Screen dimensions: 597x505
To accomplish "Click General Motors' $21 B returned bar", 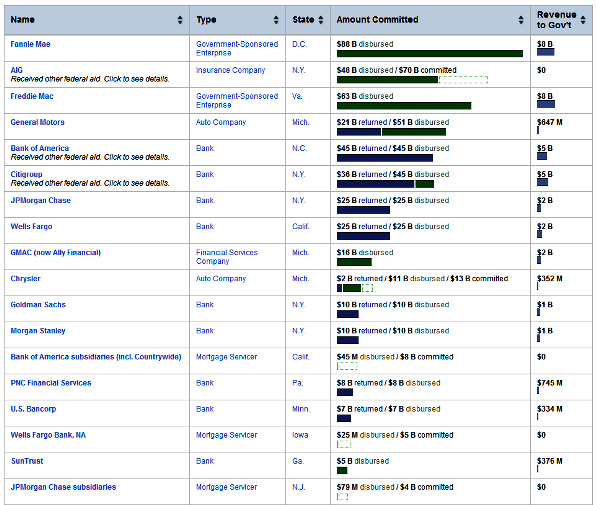I will pos(359,132).
